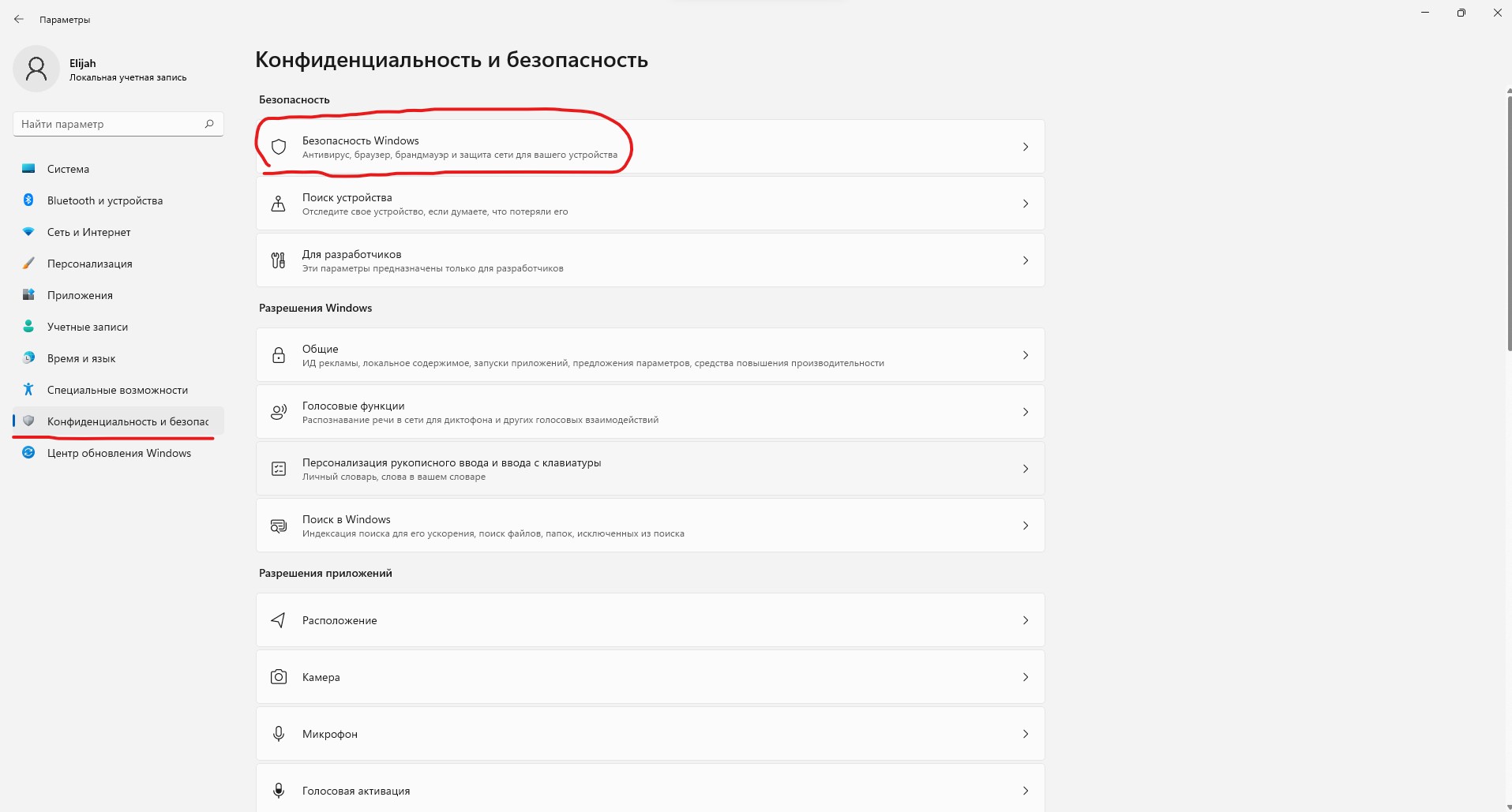Expand the Голосовая активация row chevron

(x=1026, y=791)
